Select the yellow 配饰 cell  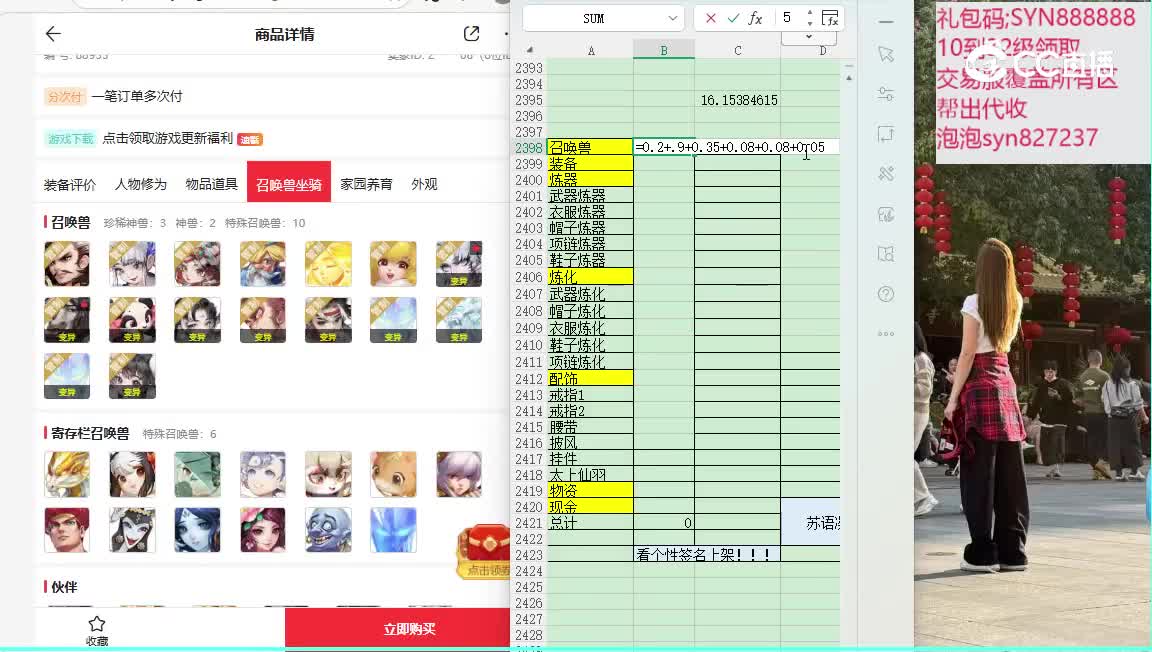click(x=590, y=379)
